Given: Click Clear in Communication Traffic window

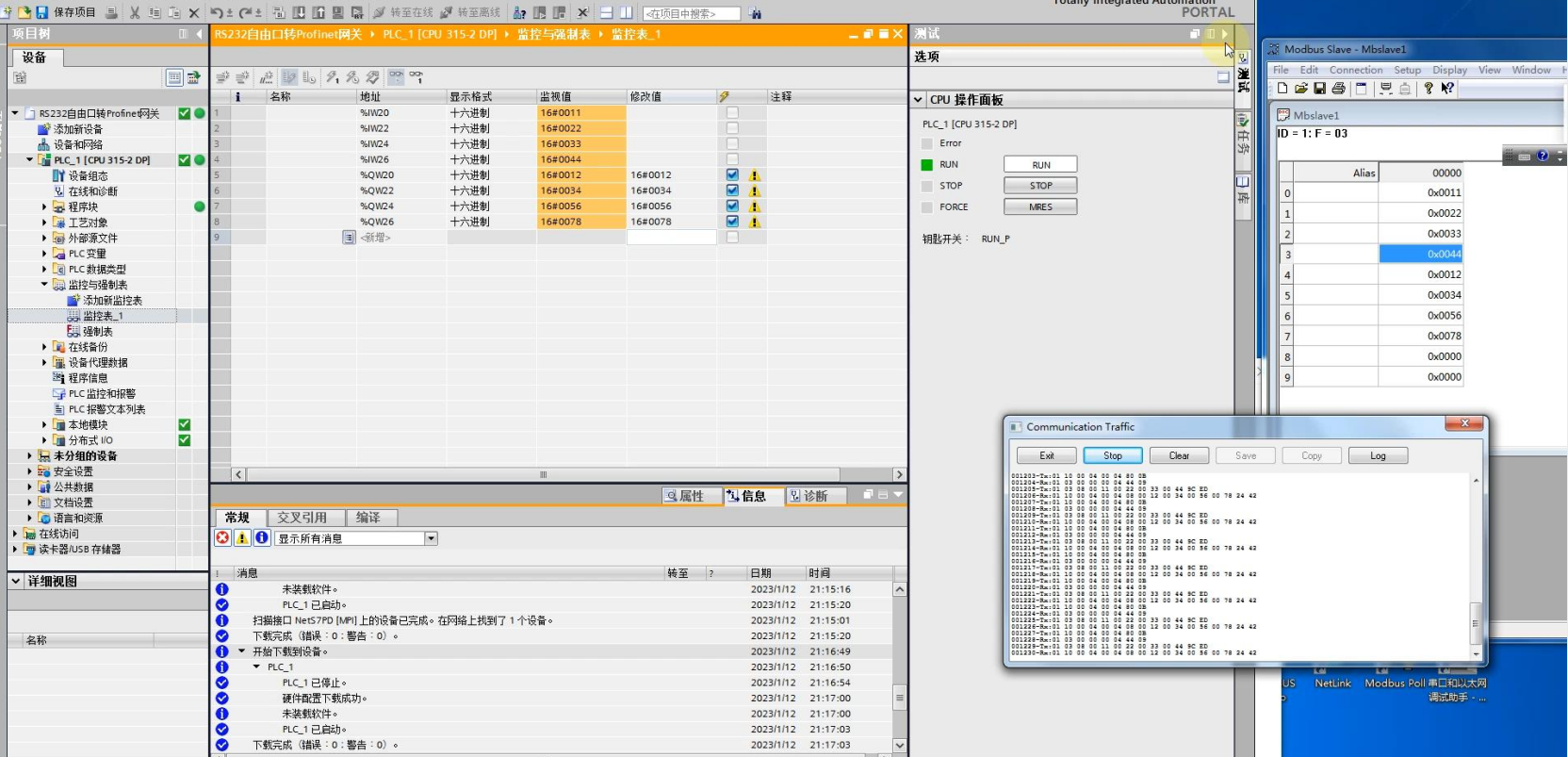Looking at the screenshot, I should [1179, 455].
